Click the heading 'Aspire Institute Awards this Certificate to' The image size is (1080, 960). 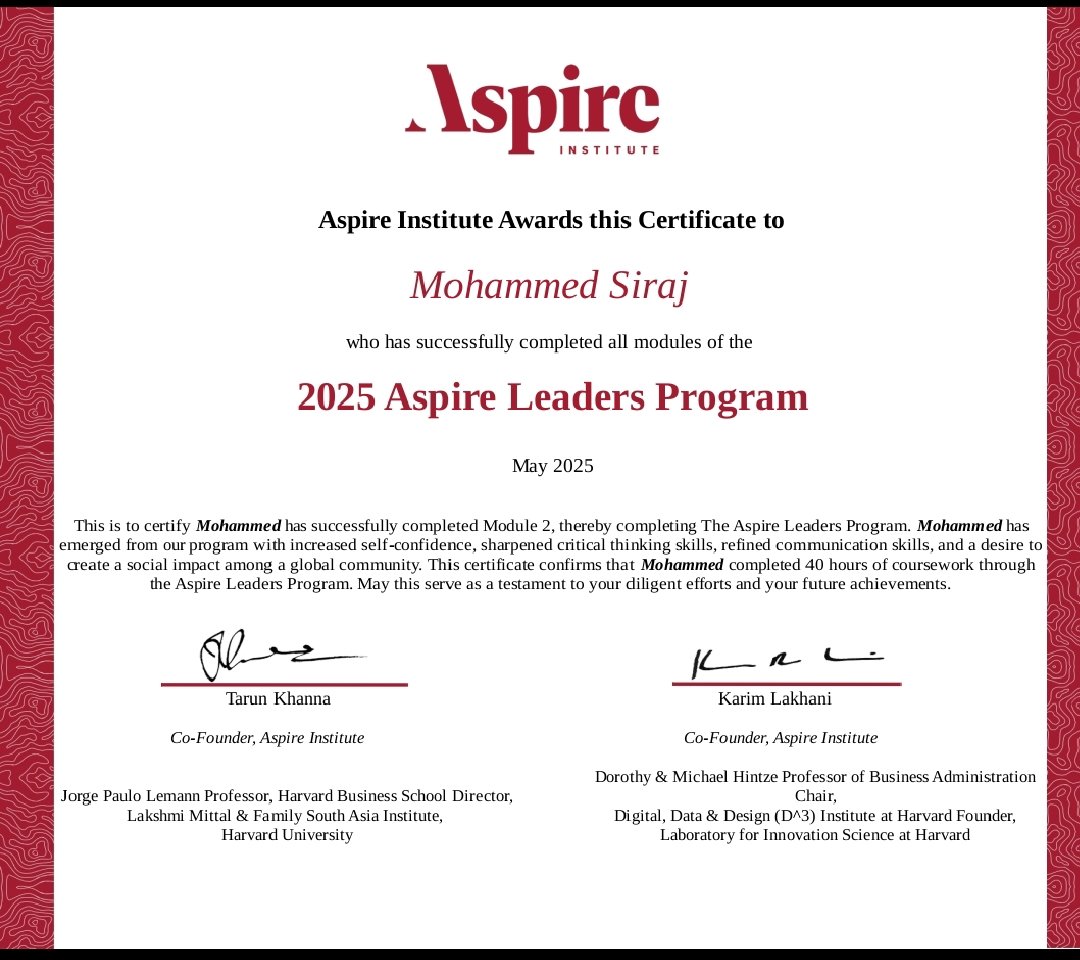pyautogui.click(x=551, y=220)
